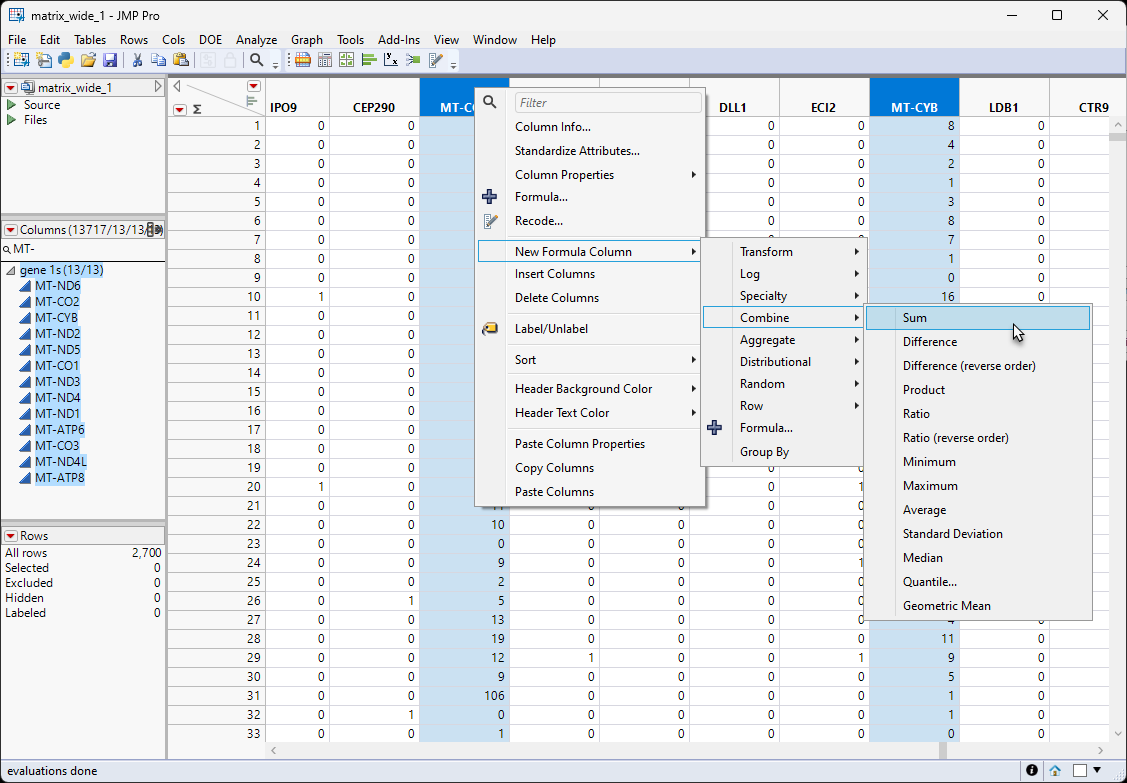
Task: Click the Cut scissors toolbar icon
Action: [137, 60]
